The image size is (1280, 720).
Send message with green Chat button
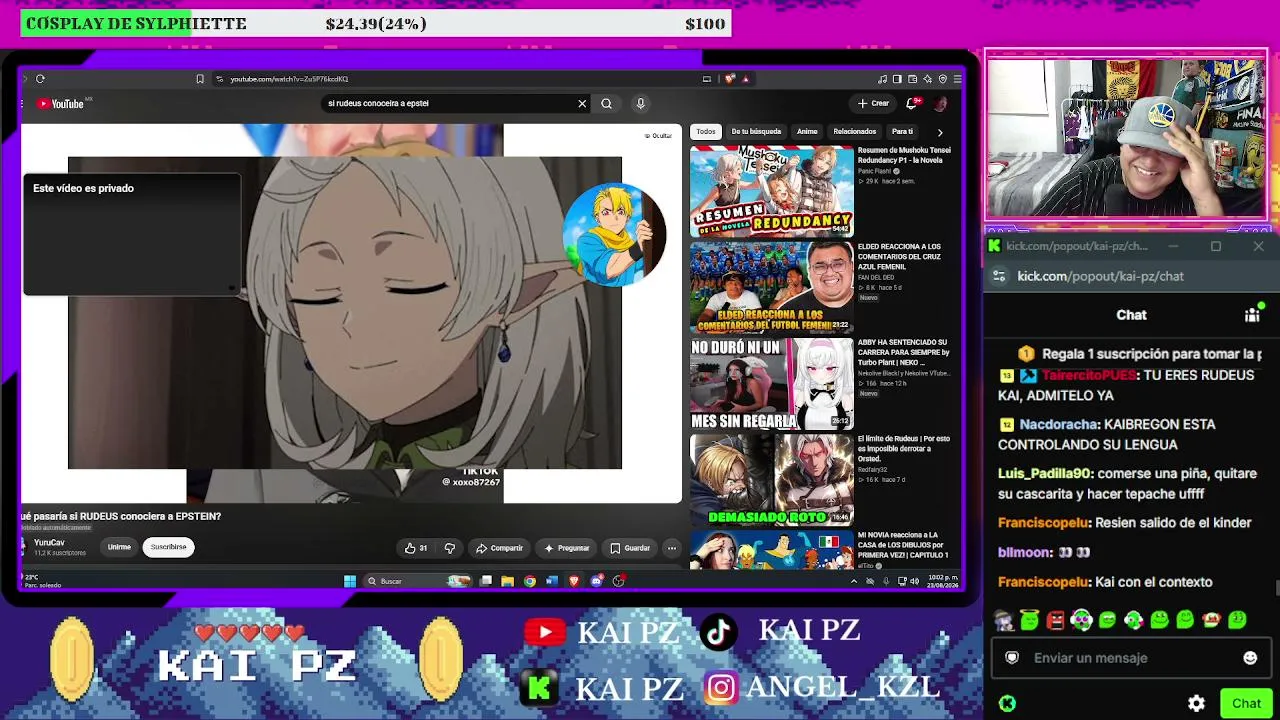tap(1246, 703)
